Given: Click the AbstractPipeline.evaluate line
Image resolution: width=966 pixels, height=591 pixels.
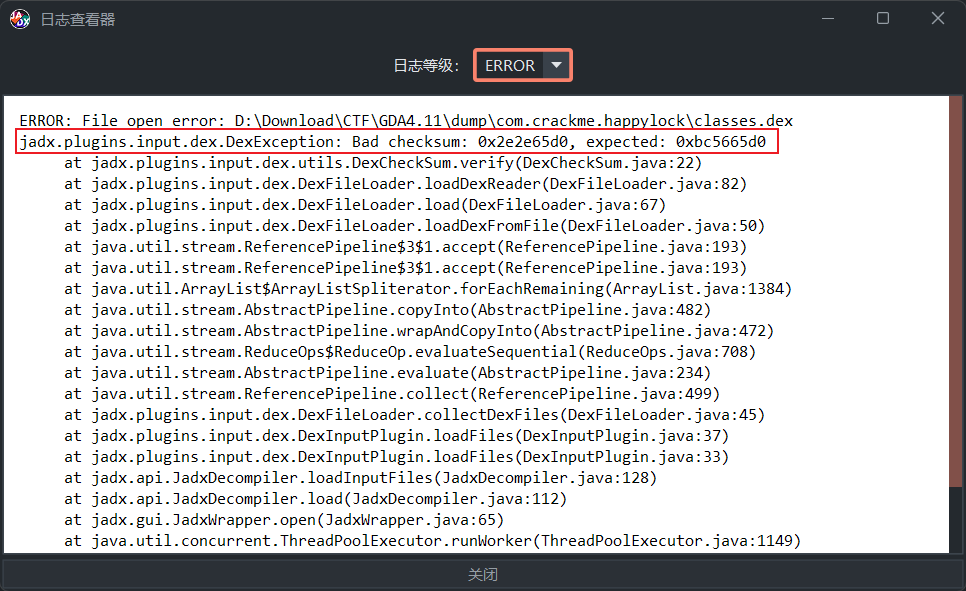Looking at the screenshot, I should (x=387, y=372).
